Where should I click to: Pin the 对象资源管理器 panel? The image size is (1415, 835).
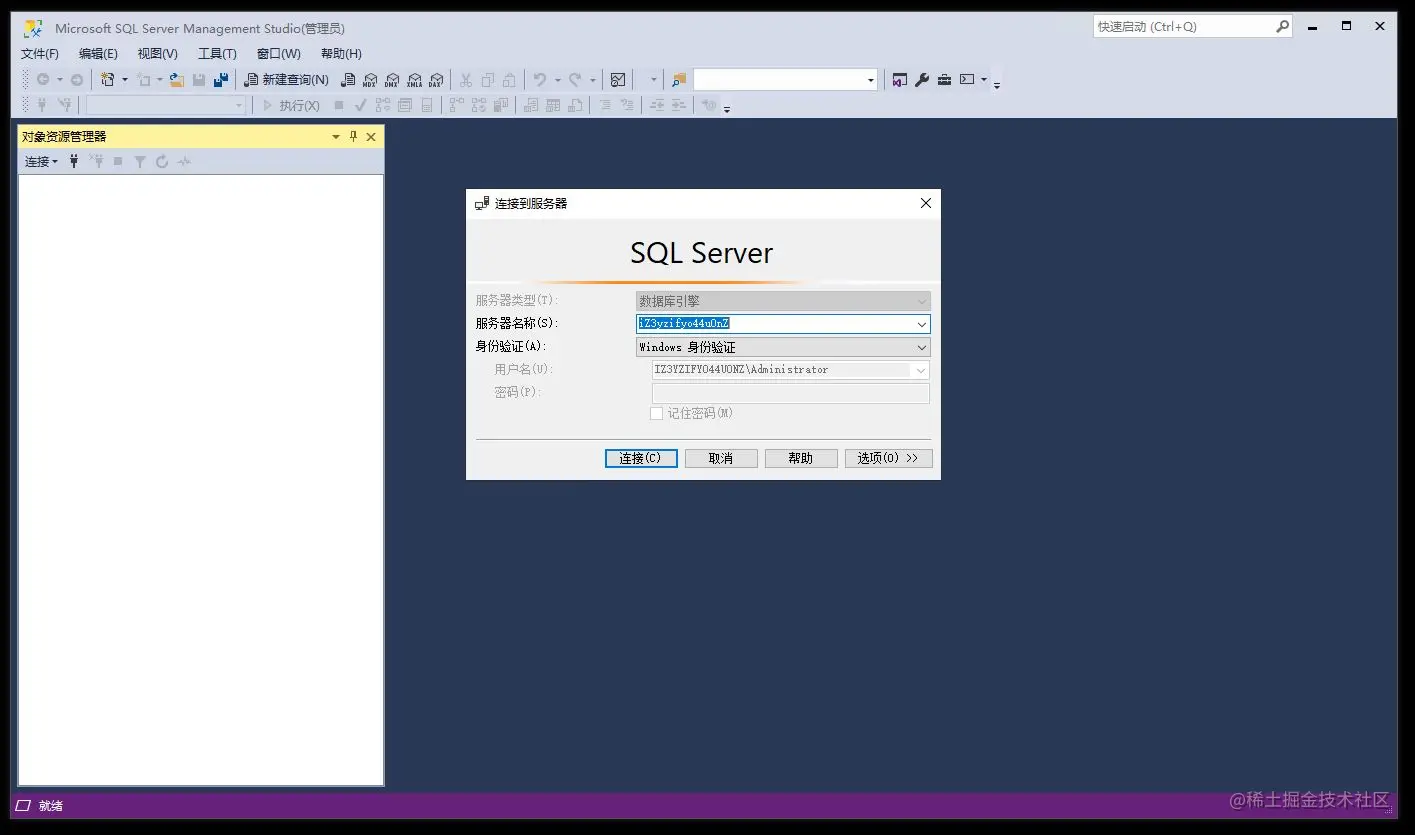(353, 137)
